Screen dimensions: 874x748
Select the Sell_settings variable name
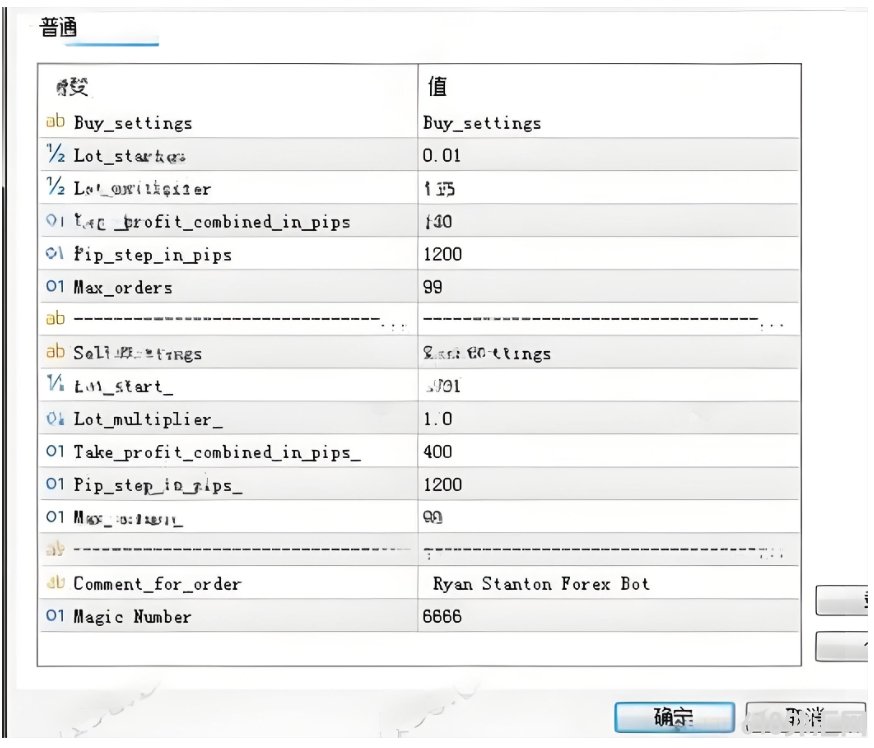tap(138, 353)
